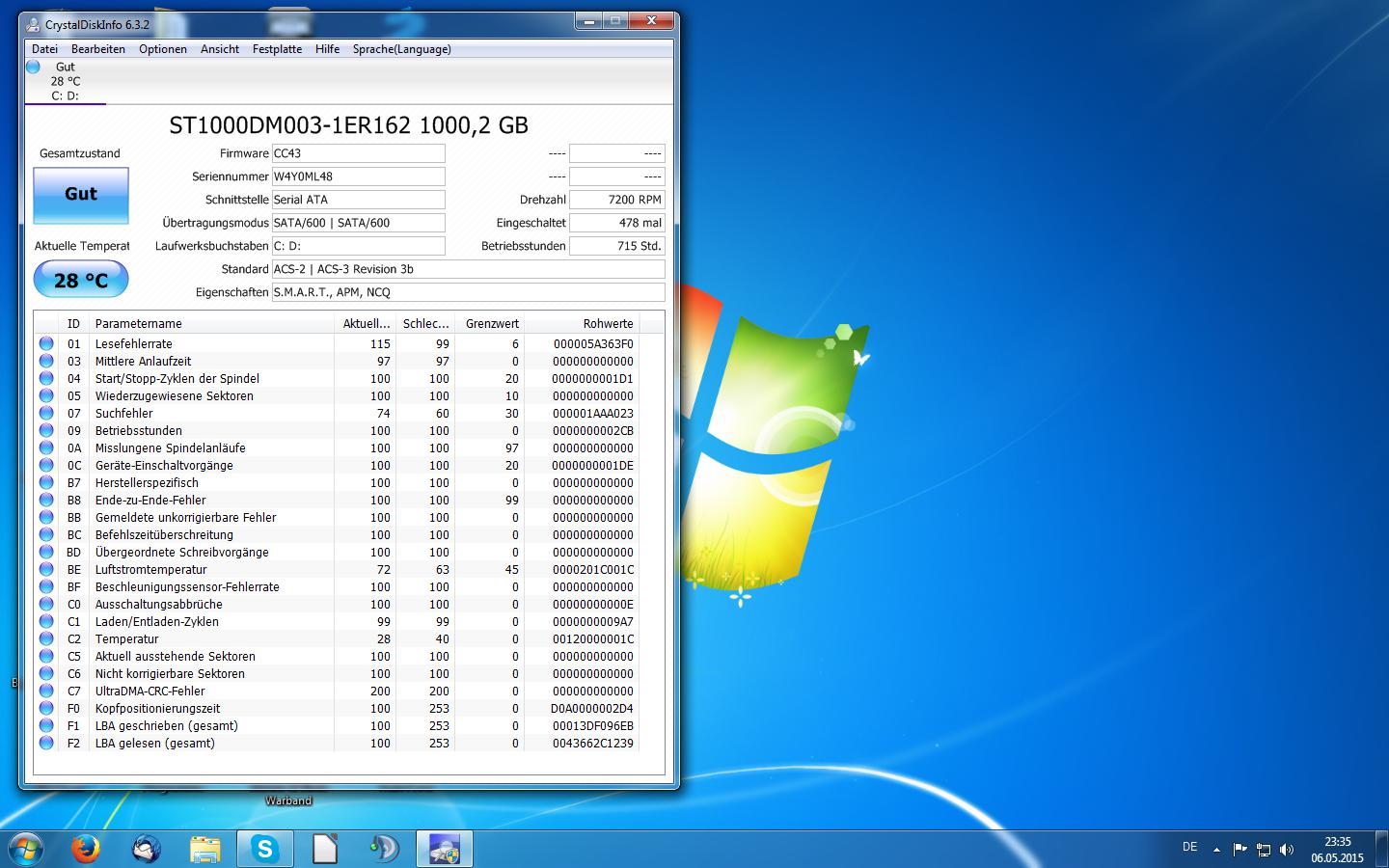Click the CrystalDiskInfo title bar icon
The height and width of the screenshot is (868, 1389).
coord(34,25)
